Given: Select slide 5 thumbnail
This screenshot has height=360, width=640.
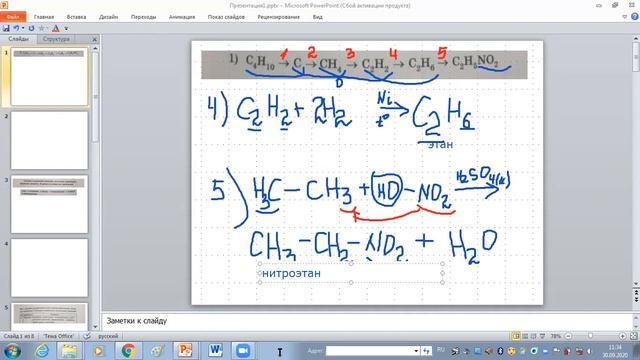Looking at the screenshot, I should click(49, 316).
